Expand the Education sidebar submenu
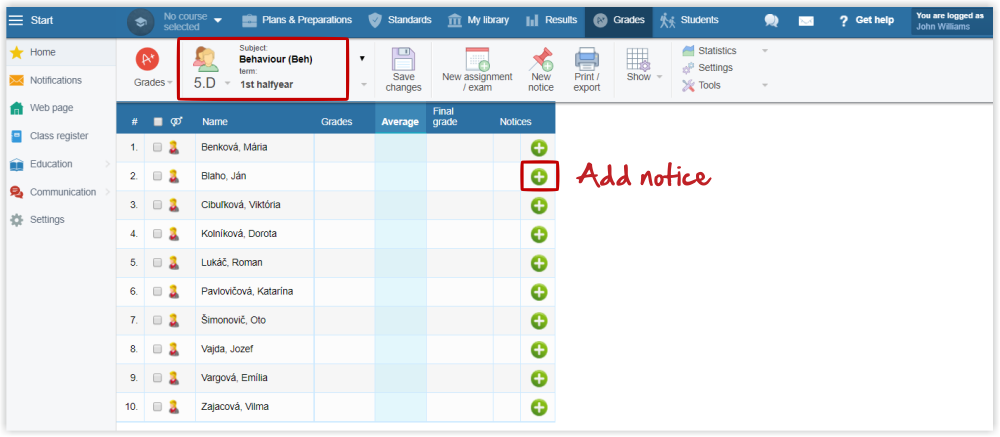 click(x=107, y=164)
